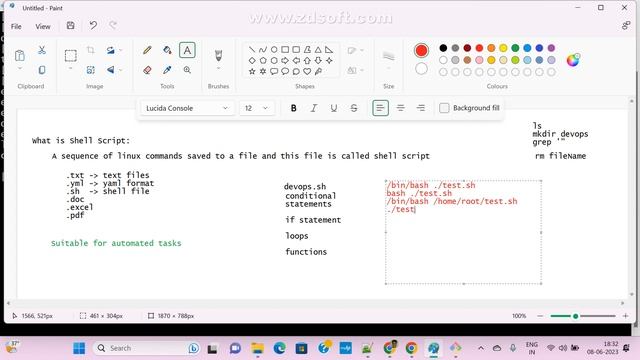Select the Fill bucket tool
640x360 pixels.
(167, 50)
